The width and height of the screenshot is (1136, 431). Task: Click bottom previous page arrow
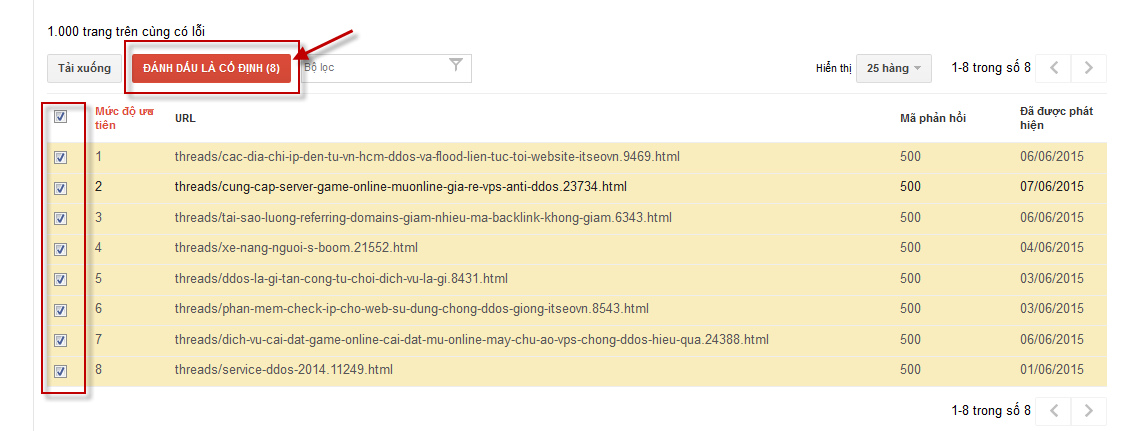click(x=1054, y=410)
